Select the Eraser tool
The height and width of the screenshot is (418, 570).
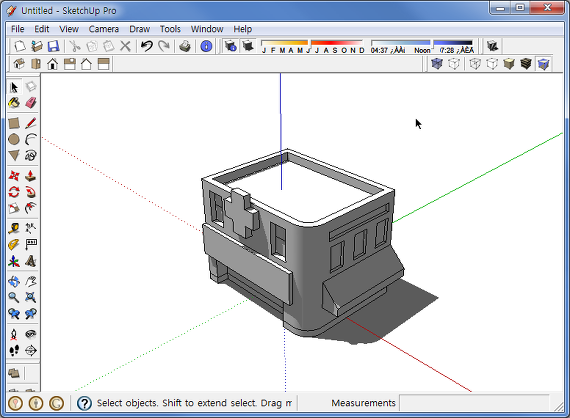point(31,103)
